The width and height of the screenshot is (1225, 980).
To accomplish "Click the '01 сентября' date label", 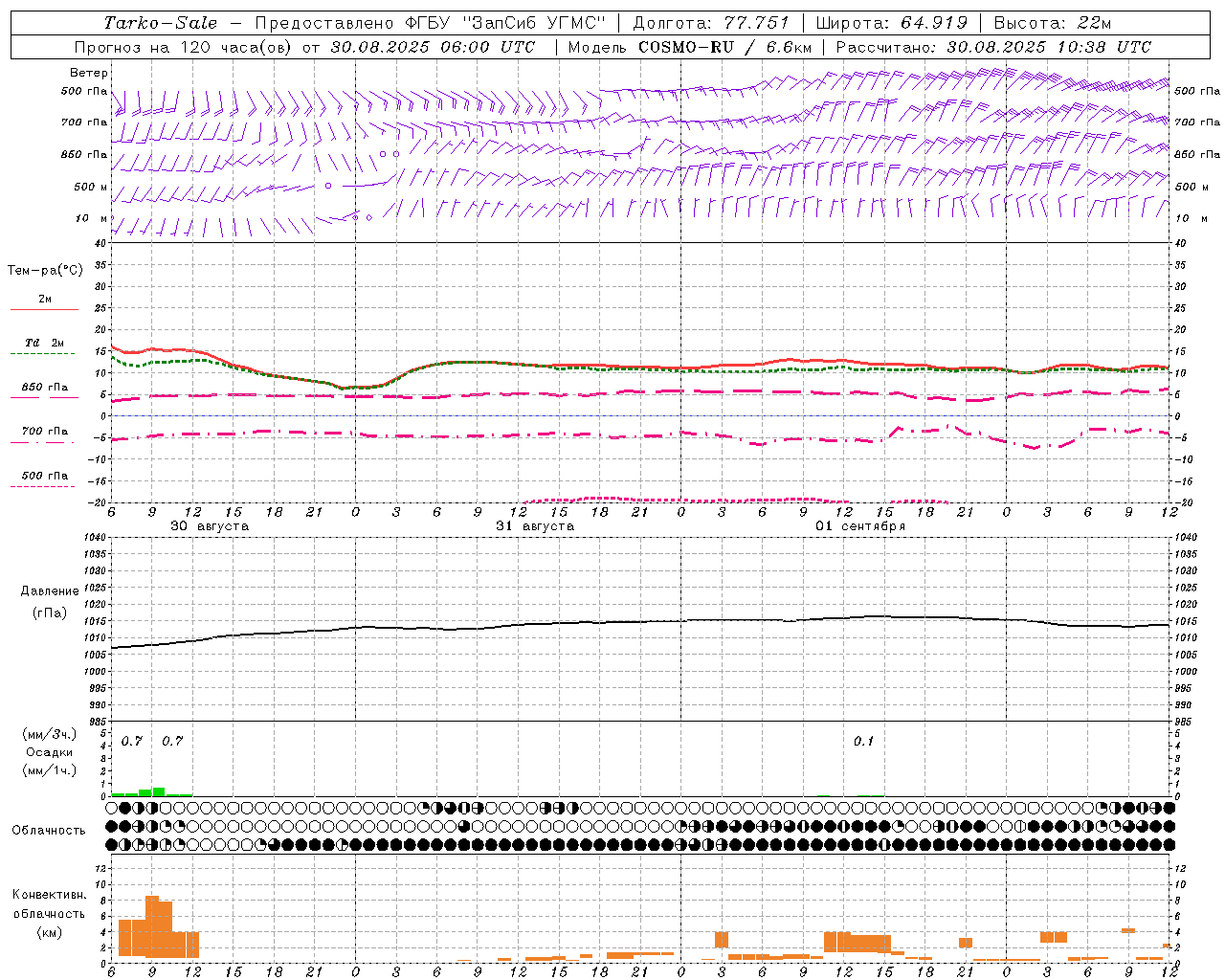I will tap(860, 525).
